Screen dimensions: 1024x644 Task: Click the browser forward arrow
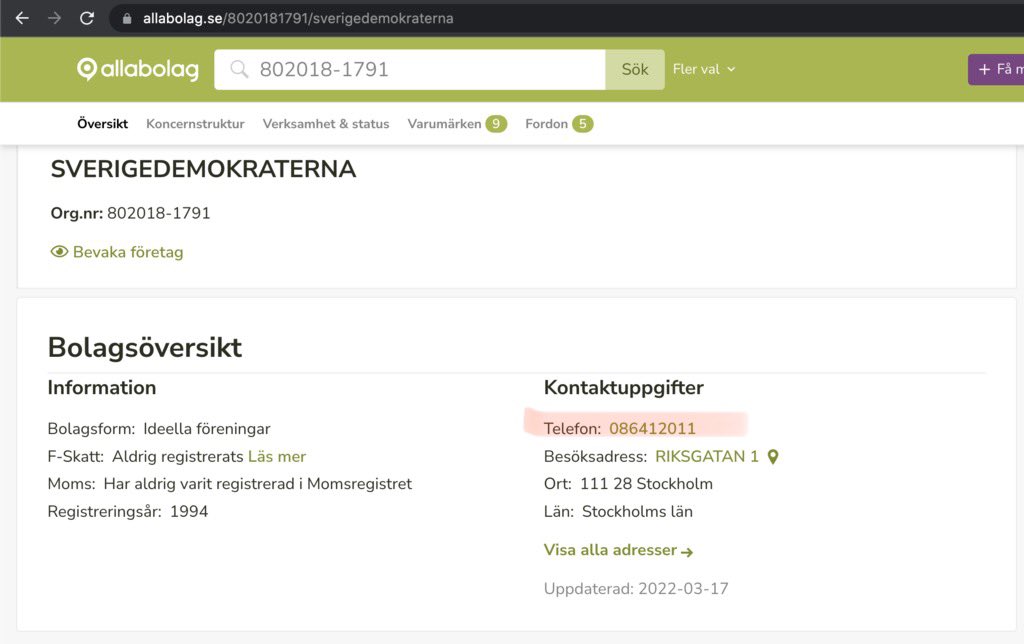pos(54,18)
